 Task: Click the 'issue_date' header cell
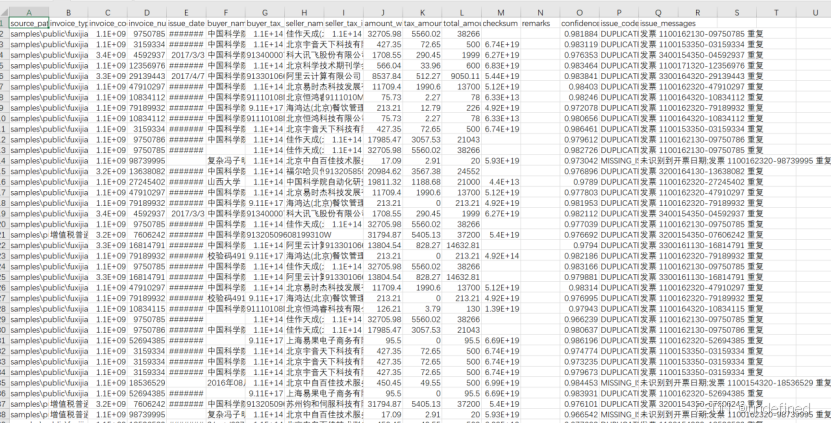[187, 23]
